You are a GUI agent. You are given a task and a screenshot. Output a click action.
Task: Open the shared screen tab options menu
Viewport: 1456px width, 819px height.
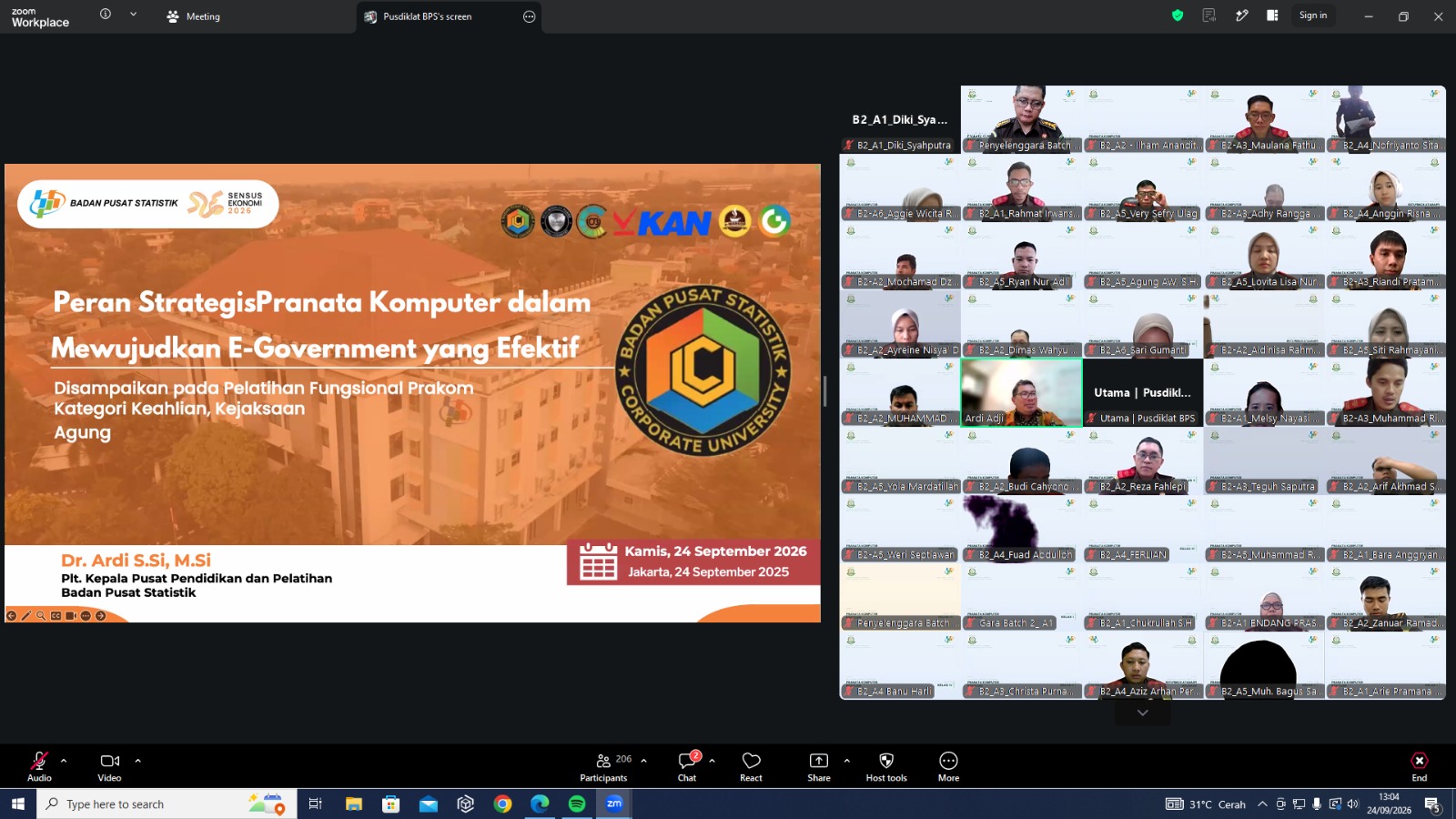(x=529, y=16)
